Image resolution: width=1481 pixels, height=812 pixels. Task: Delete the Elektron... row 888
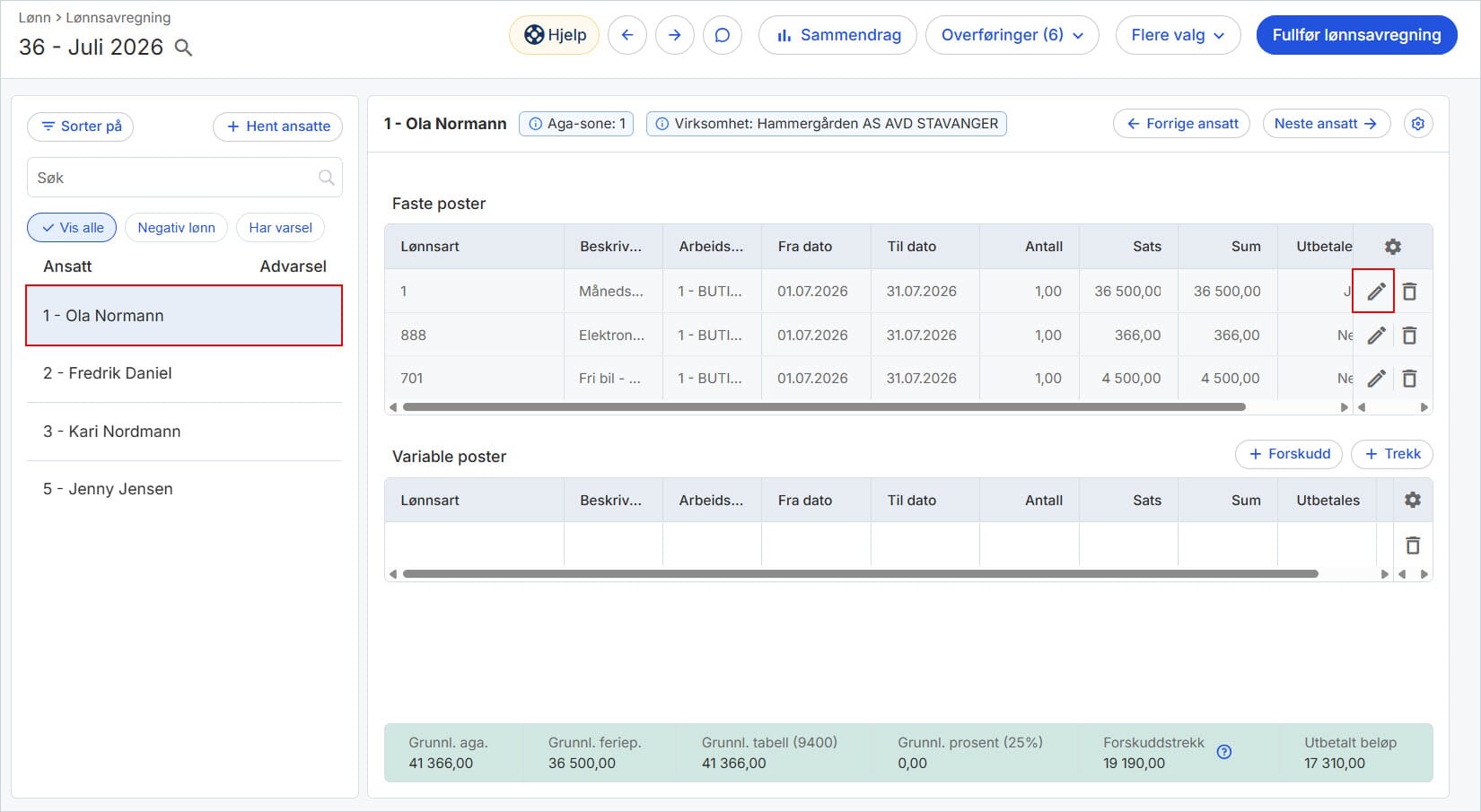click(1410, 336)
